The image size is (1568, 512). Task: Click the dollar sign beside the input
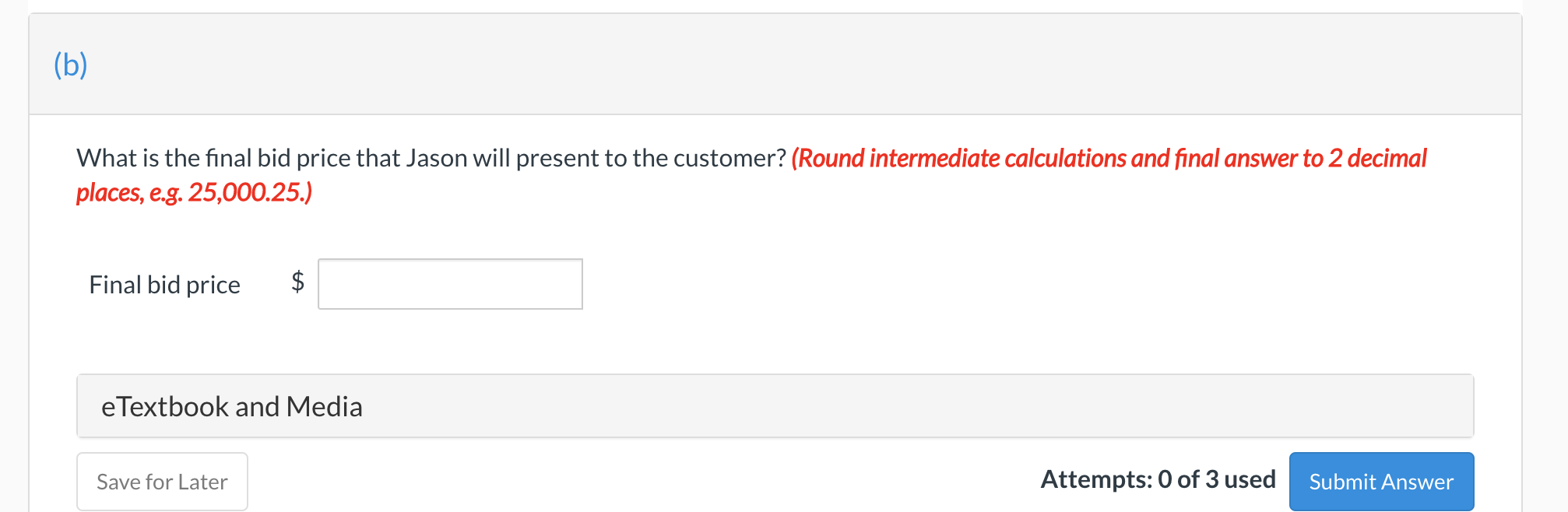coord(297,282)
